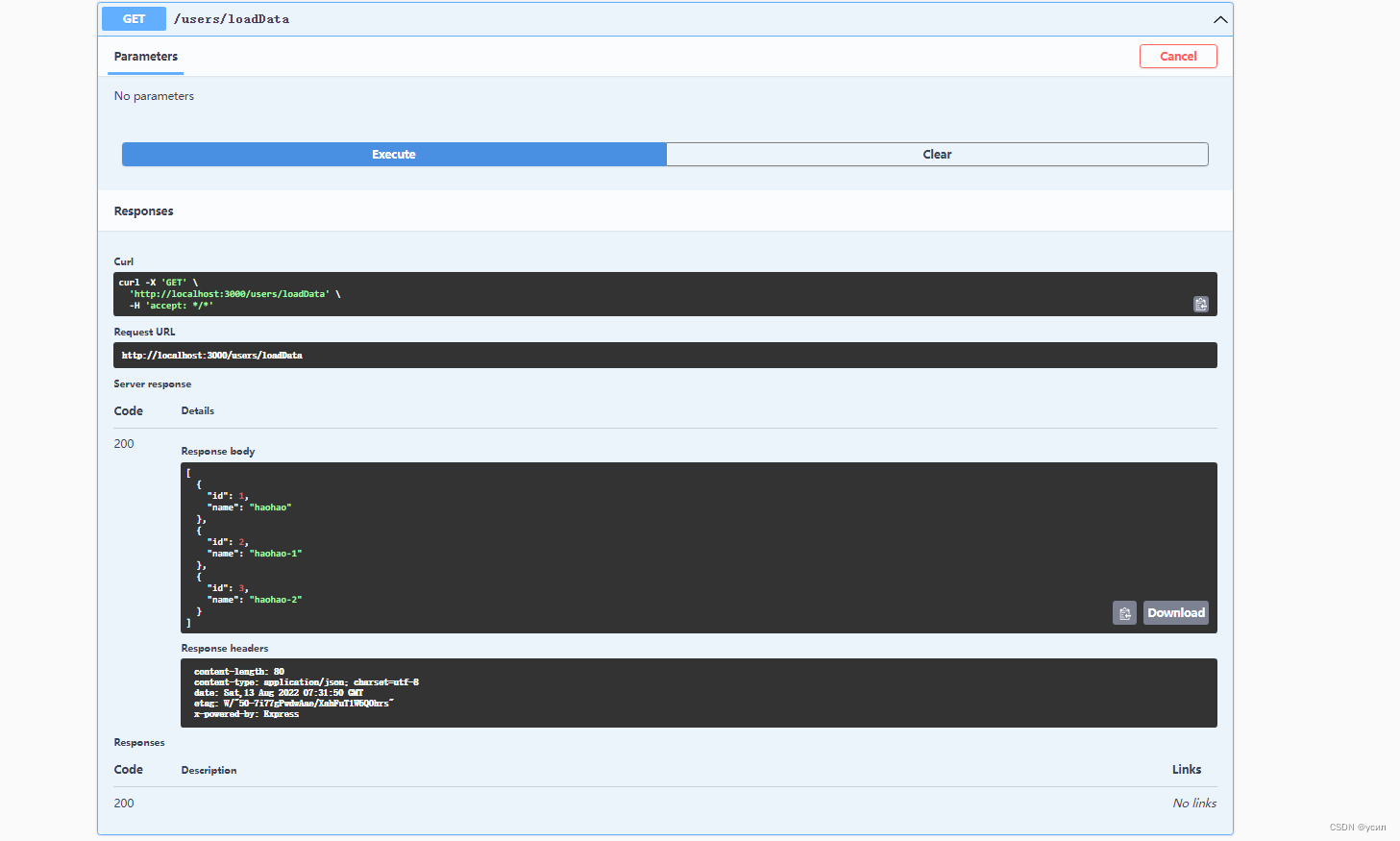Click the 200 code in documented responses
Screen dimensions: 1400x841
(124, 804)
